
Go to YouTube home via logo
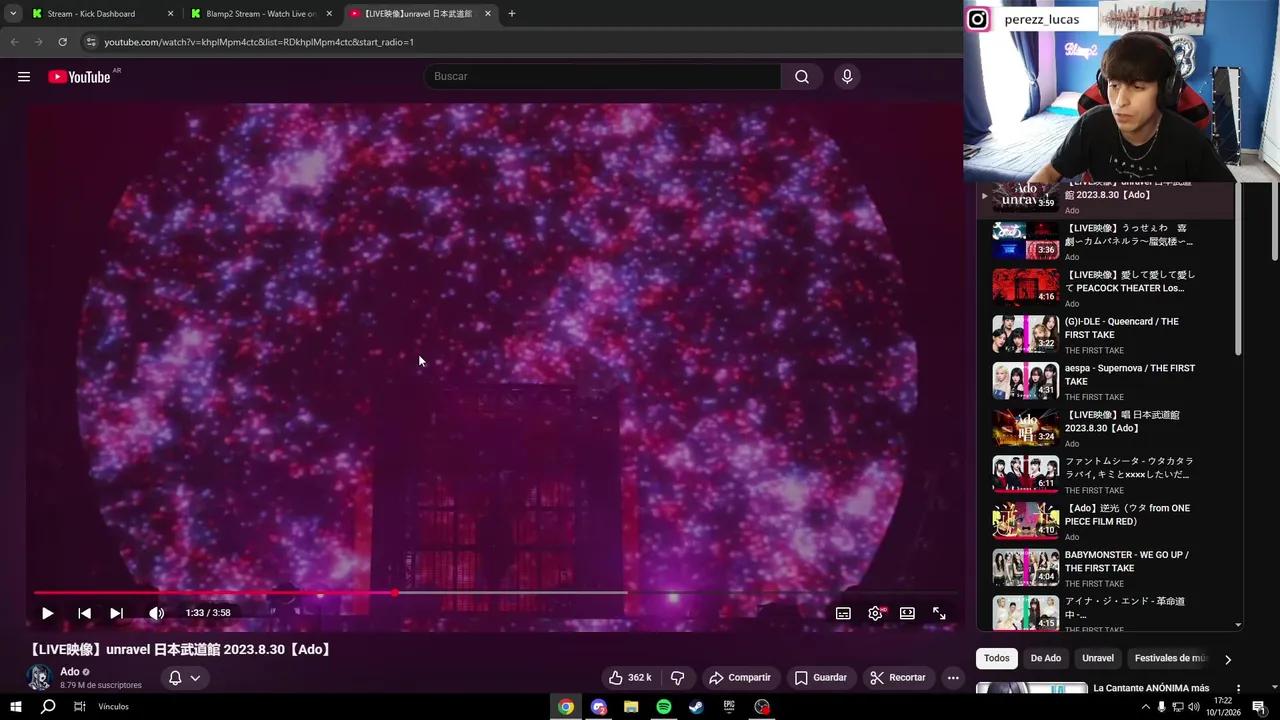click(80, 77)
